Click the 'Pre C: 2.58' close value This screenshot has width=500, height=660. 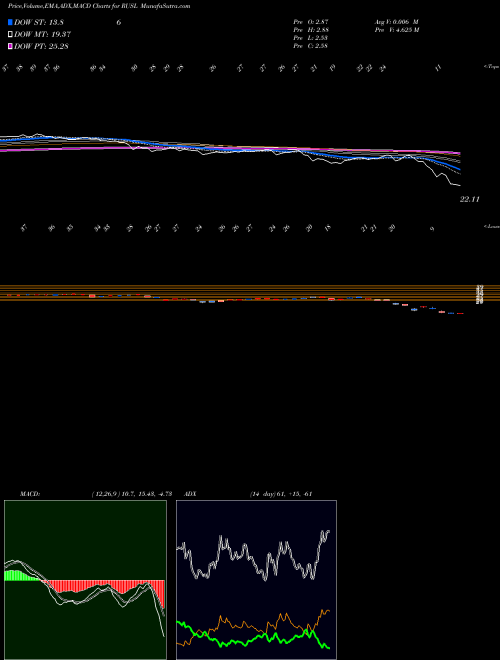pyautogui.click(x=311, y=46)
